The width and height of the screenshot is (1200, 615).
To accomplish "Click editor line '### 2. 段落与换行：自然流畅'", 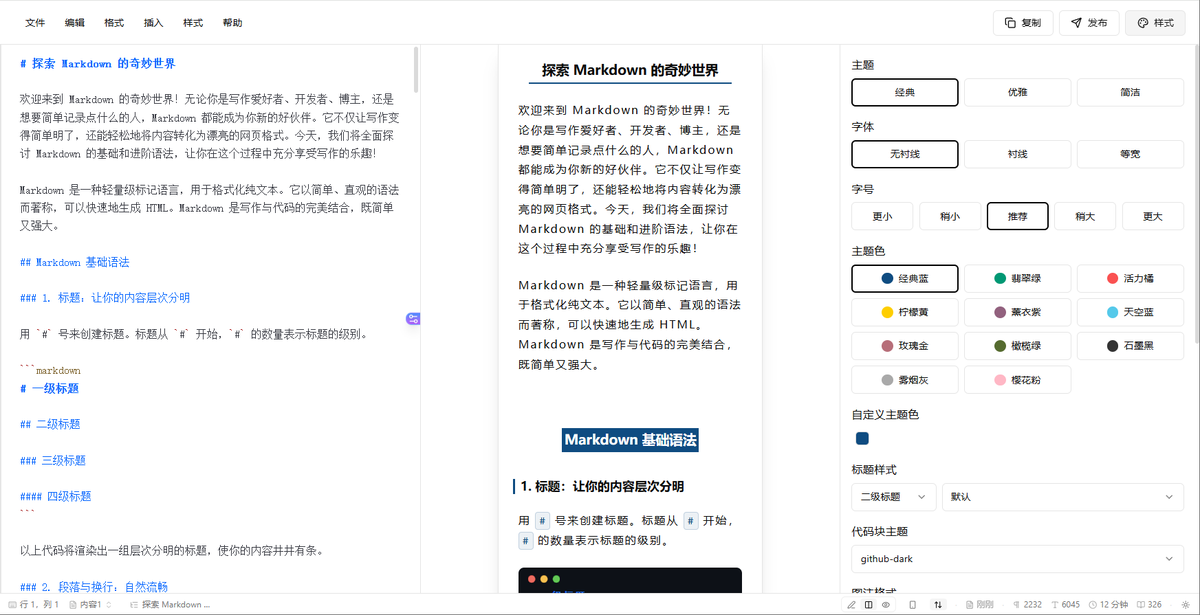I will 94,587.
